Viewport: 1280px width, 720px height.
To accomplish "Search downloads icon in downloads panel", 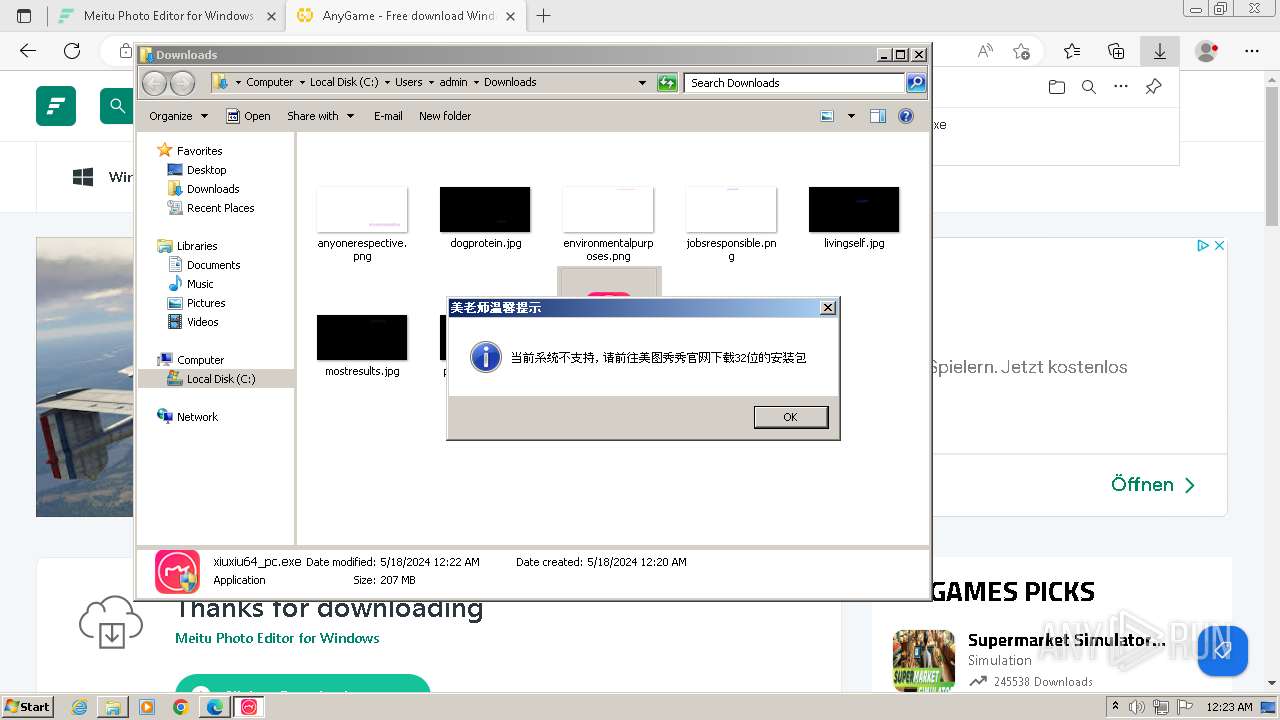I will (1089, 87).
